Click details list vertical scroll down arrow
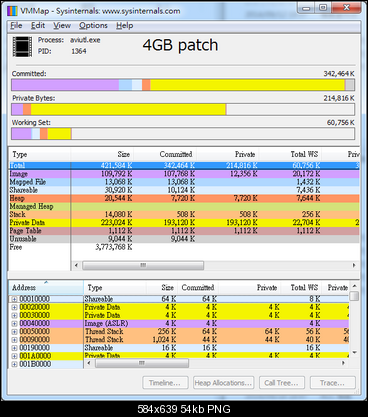This screenshot has height=417, width=368. click(x=354, y=353)
